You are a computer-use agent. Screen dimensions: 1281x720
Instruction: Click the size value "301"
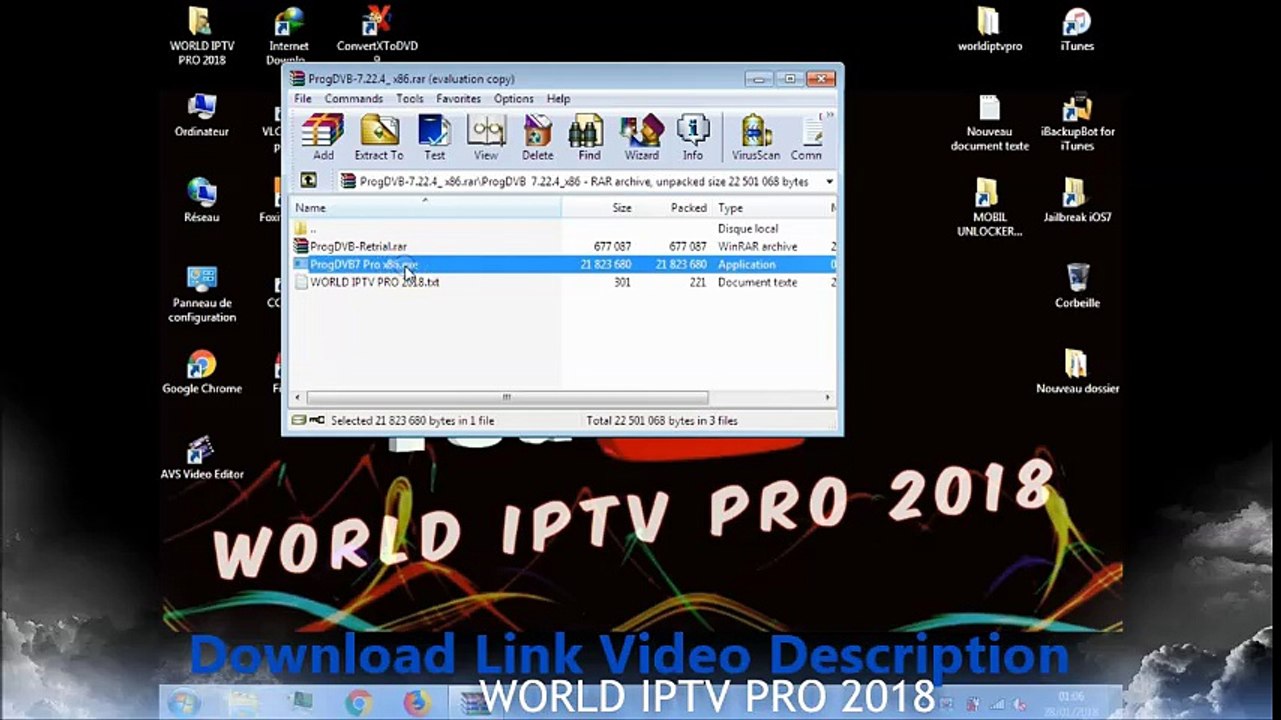click(622, 282)
